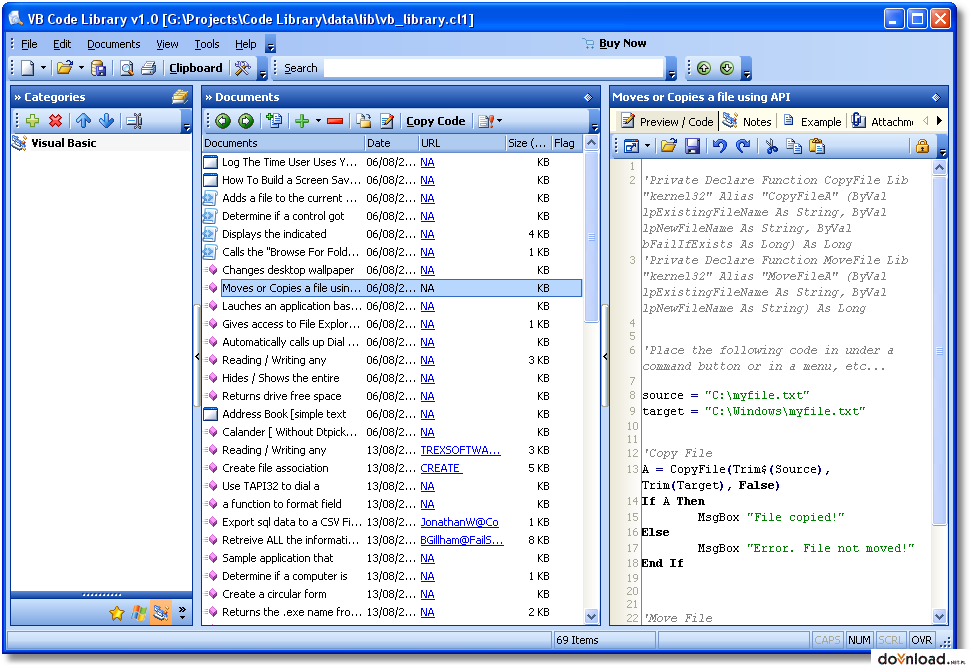
Task: Open the View menu
Action: [167, 44]
